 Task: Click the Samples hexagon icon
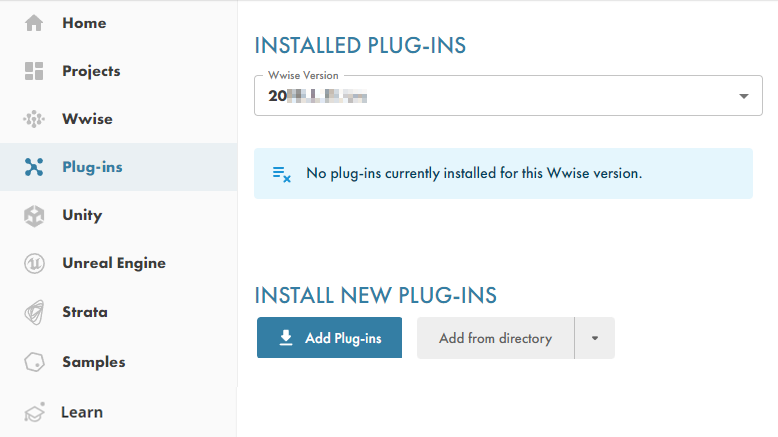coord(34,362)
